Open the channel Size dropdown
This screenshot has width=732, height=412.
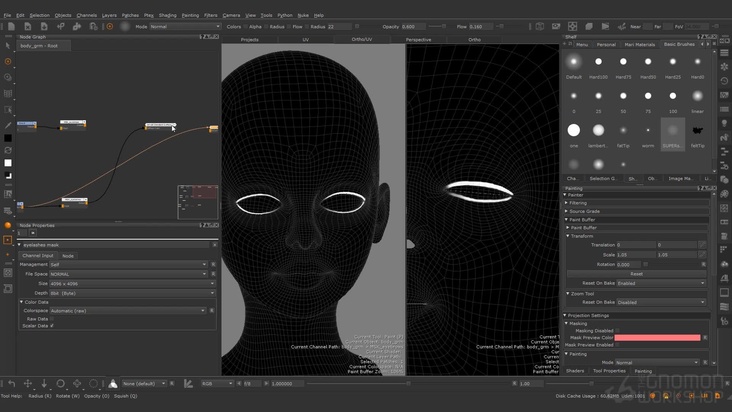(x=128, y=283)
